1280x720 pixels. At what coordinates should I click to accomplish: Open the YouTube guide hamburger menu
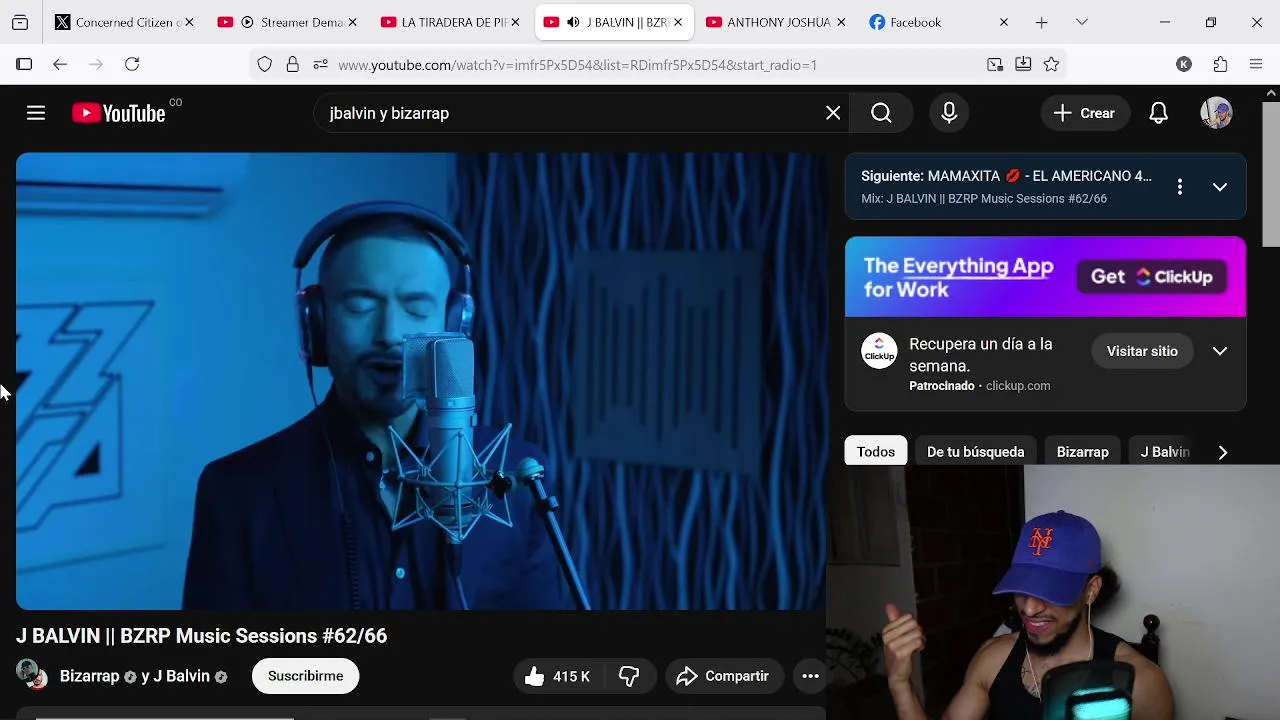pos(36,113)
